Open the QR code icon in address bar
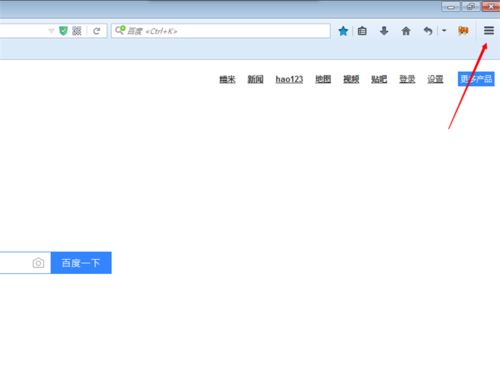The width and height of the screenshot is (500, 375). [77, 31]
